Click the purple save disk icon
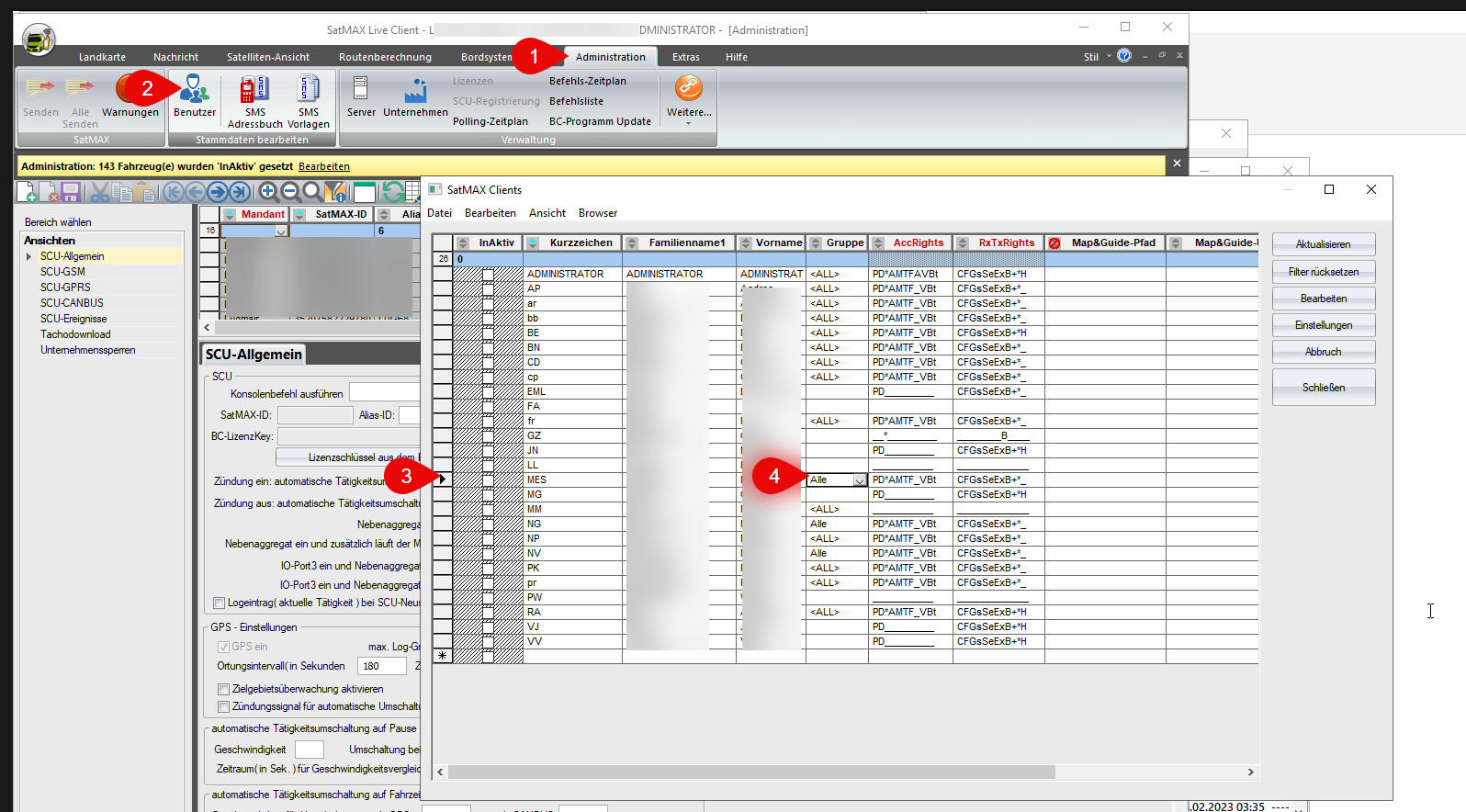1466x812 pixels. pos(71,192)
